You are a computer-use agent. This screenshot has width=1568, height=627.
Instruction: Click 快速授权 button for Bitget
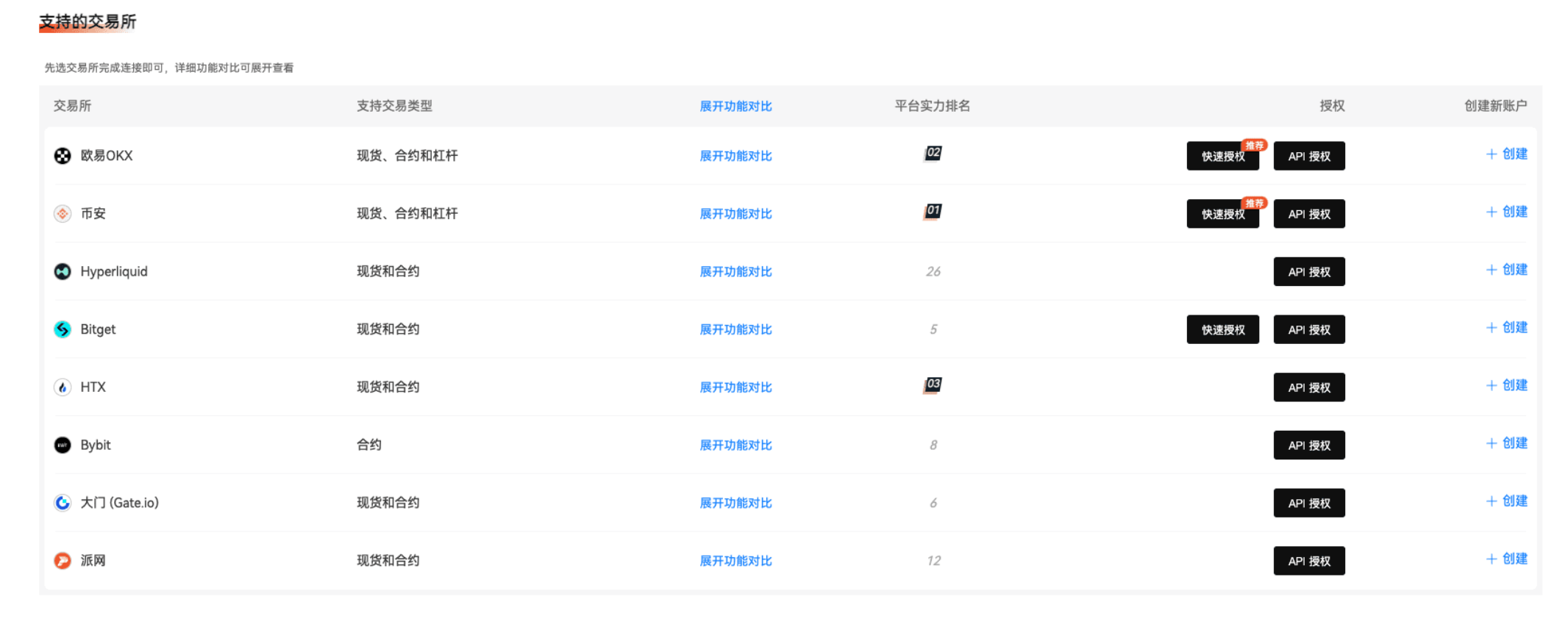(1222, 329)
